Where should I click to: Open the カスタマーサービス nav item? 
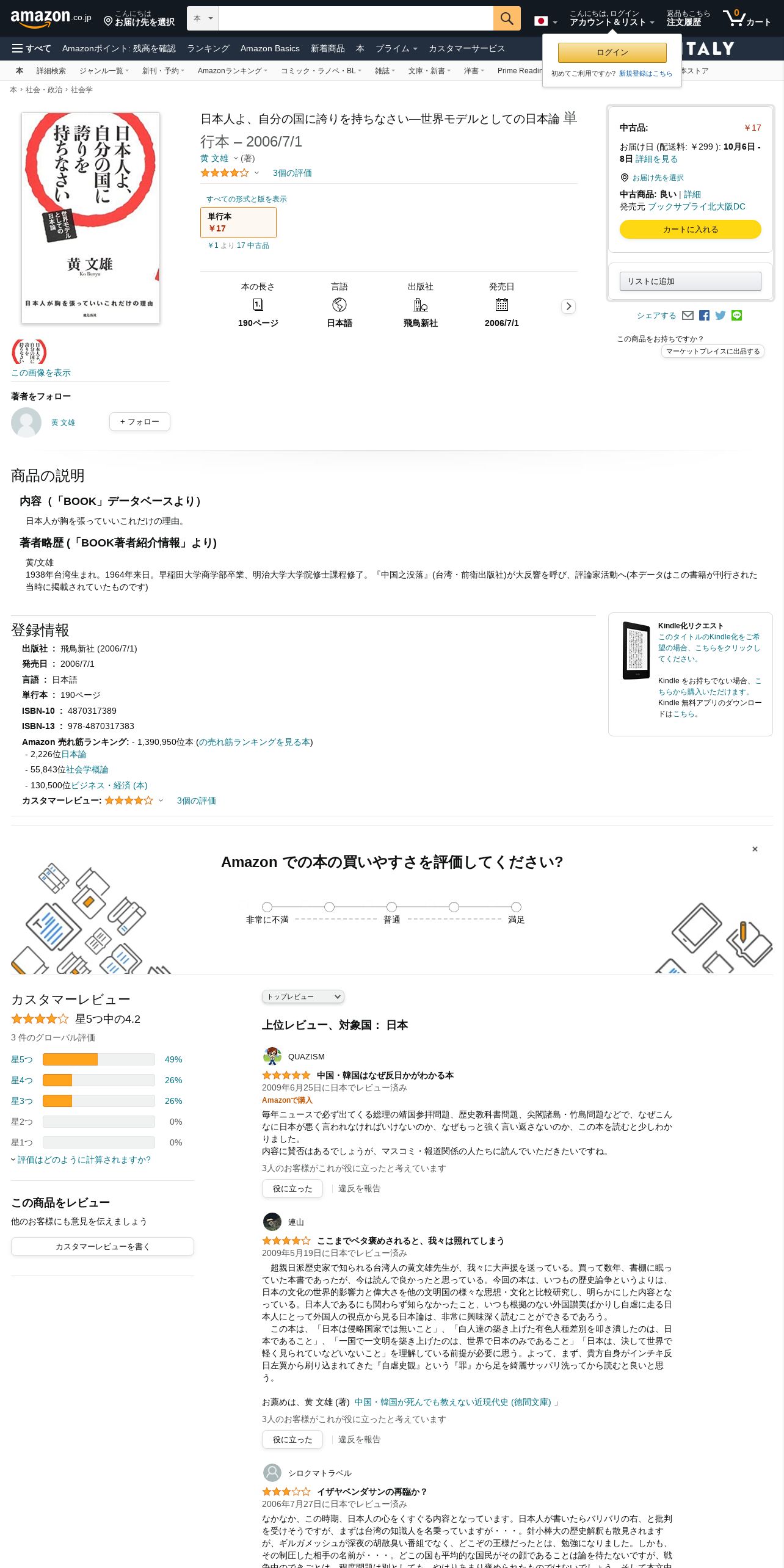tap(466, 48)
